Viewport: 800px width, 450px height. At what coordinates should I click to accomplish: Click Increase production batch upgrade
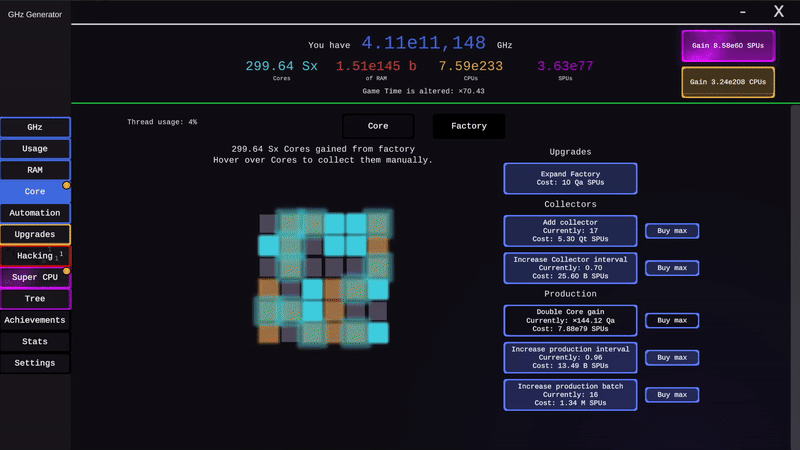pos(570,395)
